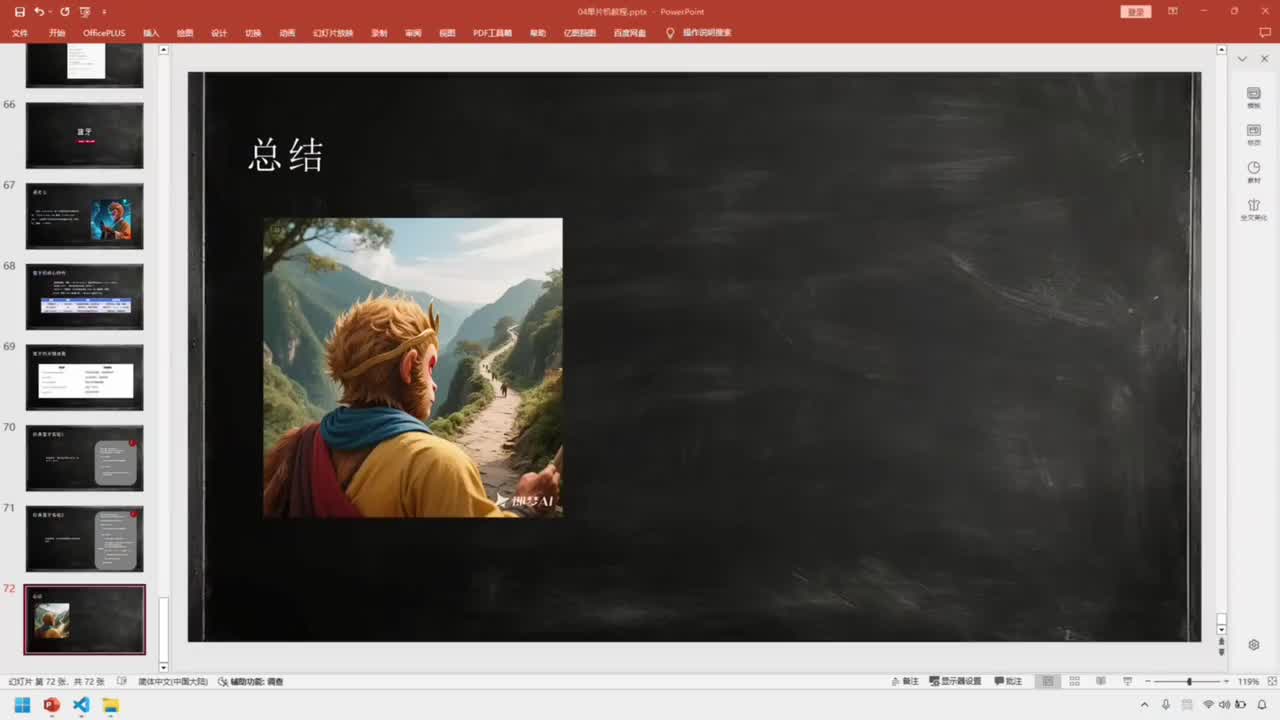This screenshot has width=1280, height=720.
Task: Click the slide editor scroll-up arrow
Action: click(x=1221, y=49)
